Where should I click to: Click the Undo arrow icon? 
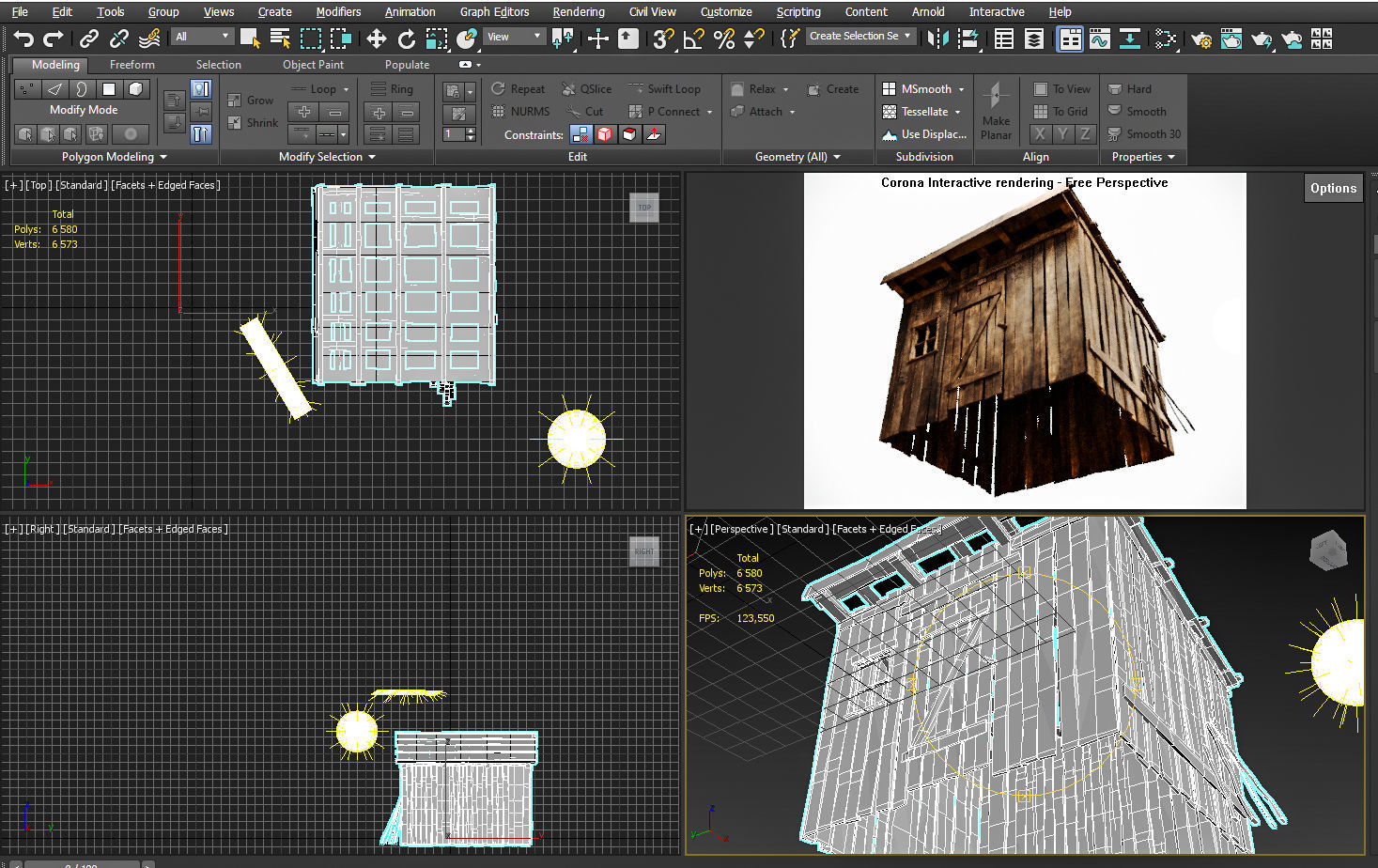(x=23, y=39)
